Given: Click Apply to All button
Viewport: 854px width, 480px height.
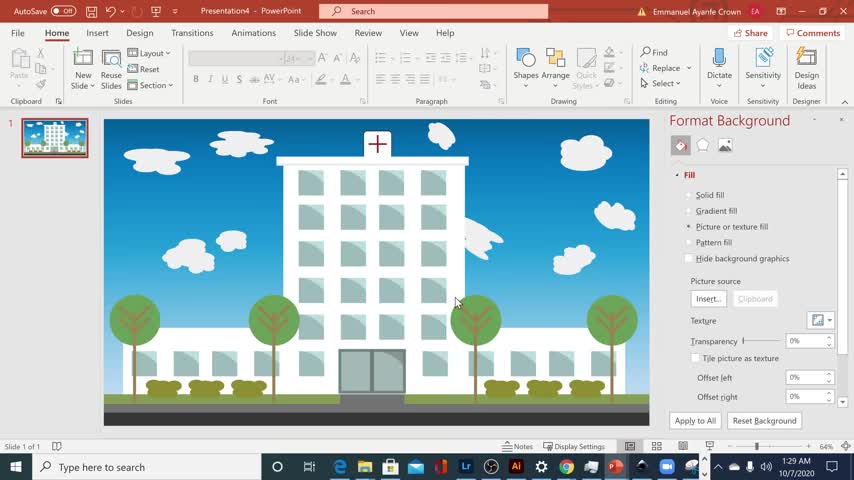Looking at the screenshot, I should click(x=695, y=421).
